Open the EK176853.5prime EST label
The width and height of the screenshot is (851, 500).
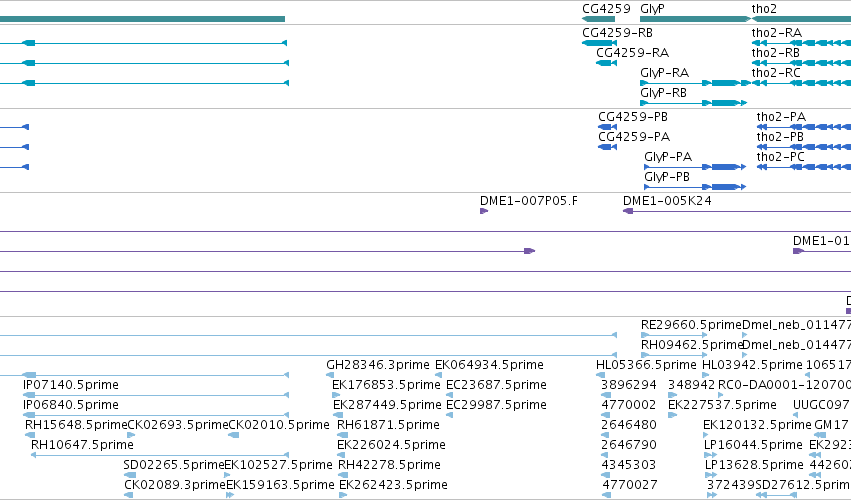coord(386,385)
